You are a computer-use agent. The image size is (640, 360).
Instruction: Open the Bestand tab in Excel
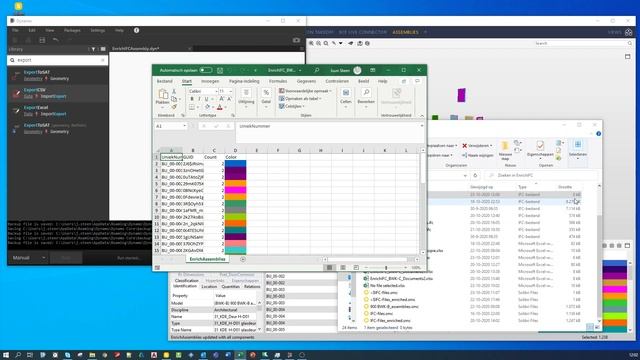coord(164,81)
